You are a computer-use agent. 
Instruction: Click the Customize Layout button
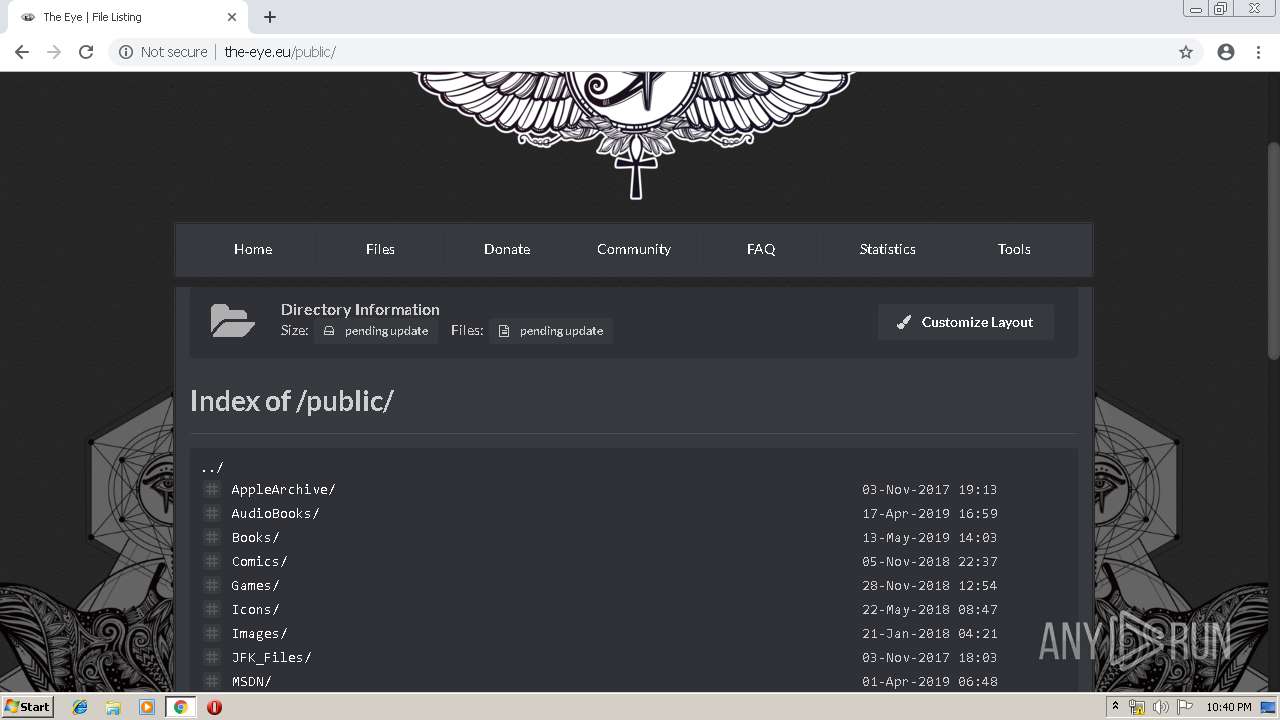(x=966, y=322)
